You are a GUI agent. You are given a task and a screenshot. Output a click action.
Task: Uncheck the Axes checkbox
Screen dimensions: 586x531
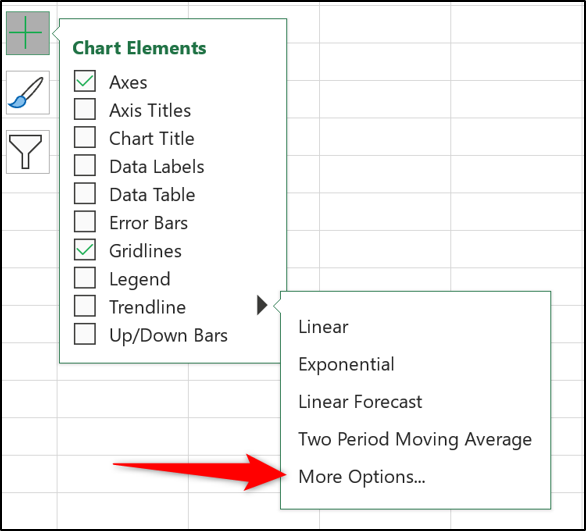coord(85,81)
